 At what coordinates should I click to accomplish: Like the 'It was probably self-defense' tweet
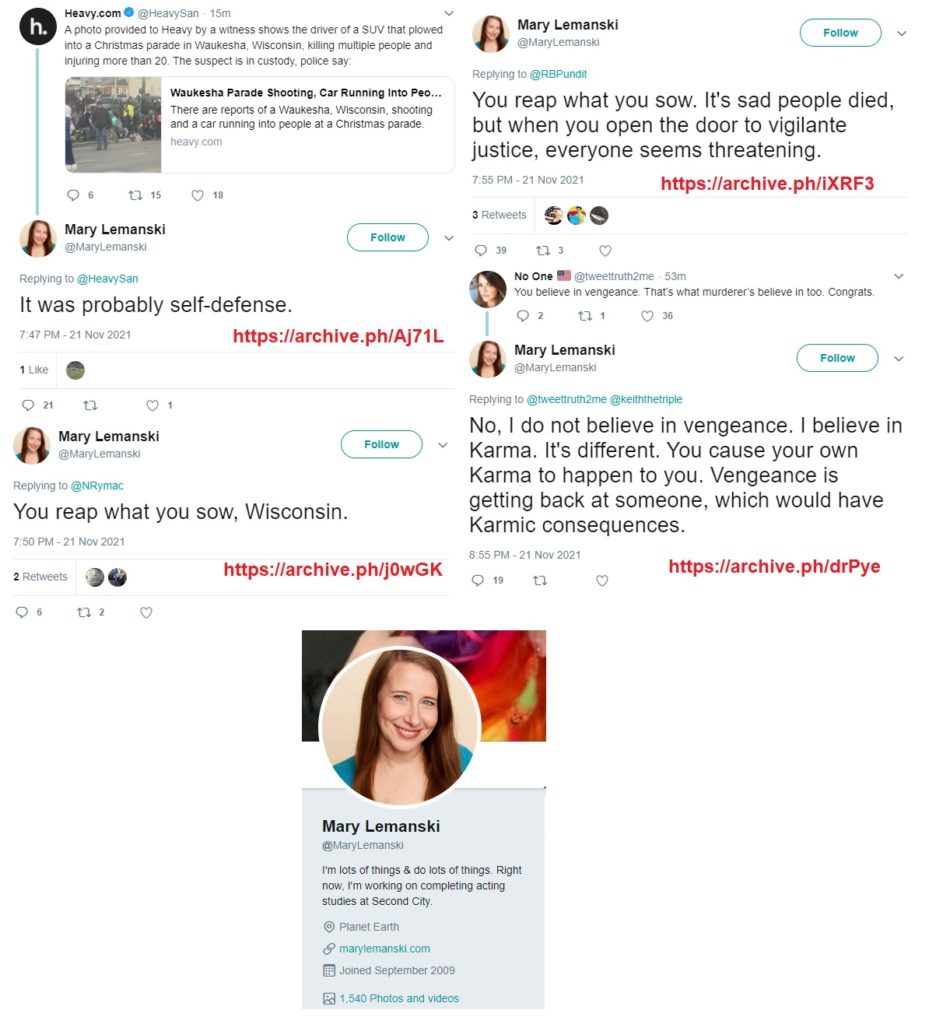(x=152, y=406)
